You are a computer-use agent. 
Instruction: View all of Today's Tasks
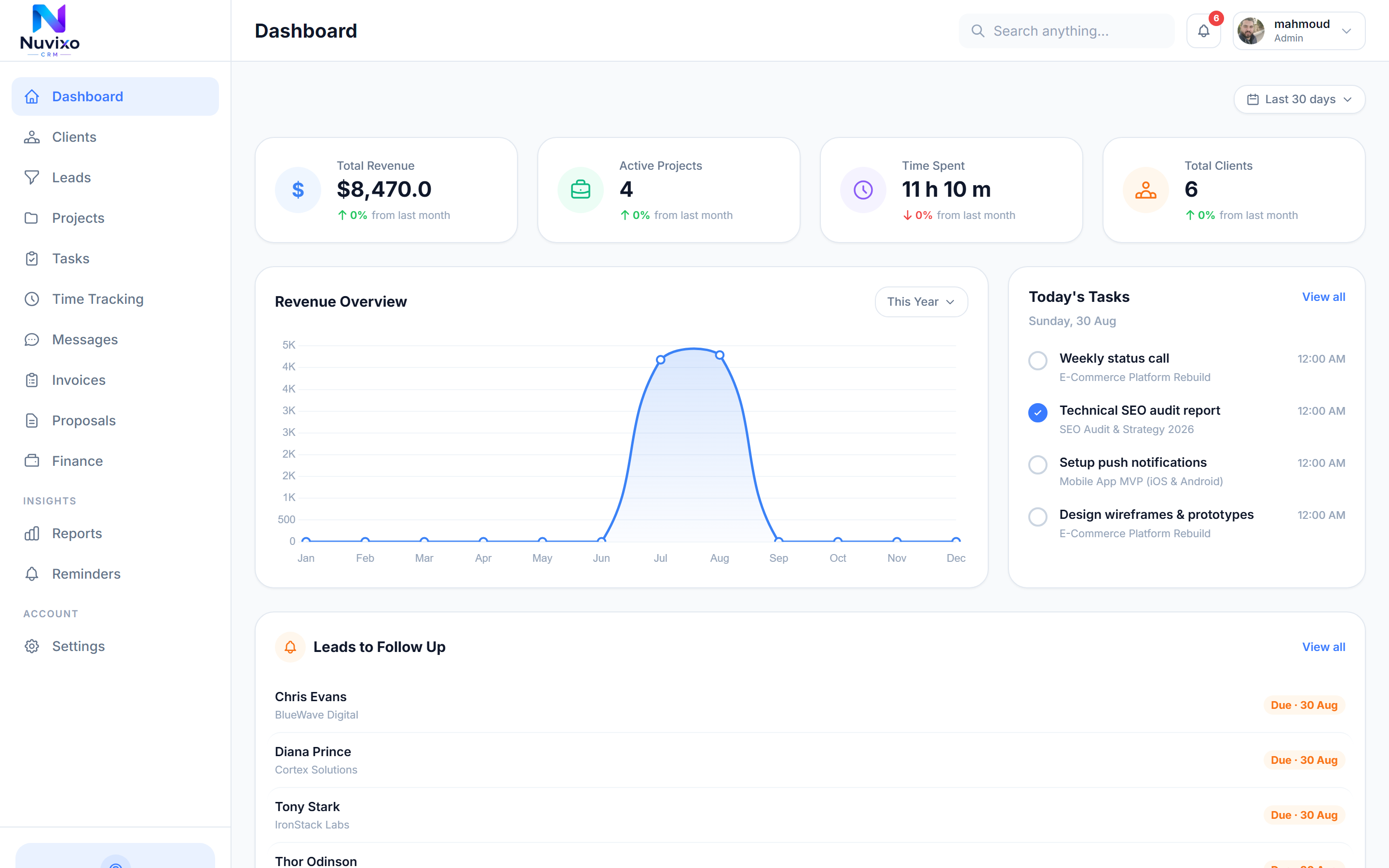point(1323,297)
